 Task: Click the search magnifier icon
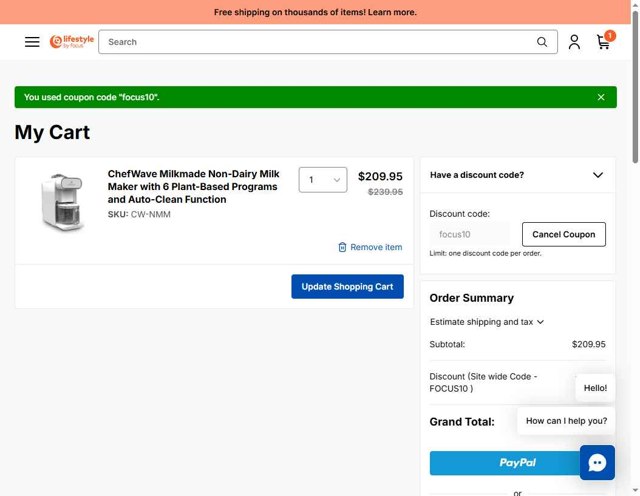[x=542, y=42]
